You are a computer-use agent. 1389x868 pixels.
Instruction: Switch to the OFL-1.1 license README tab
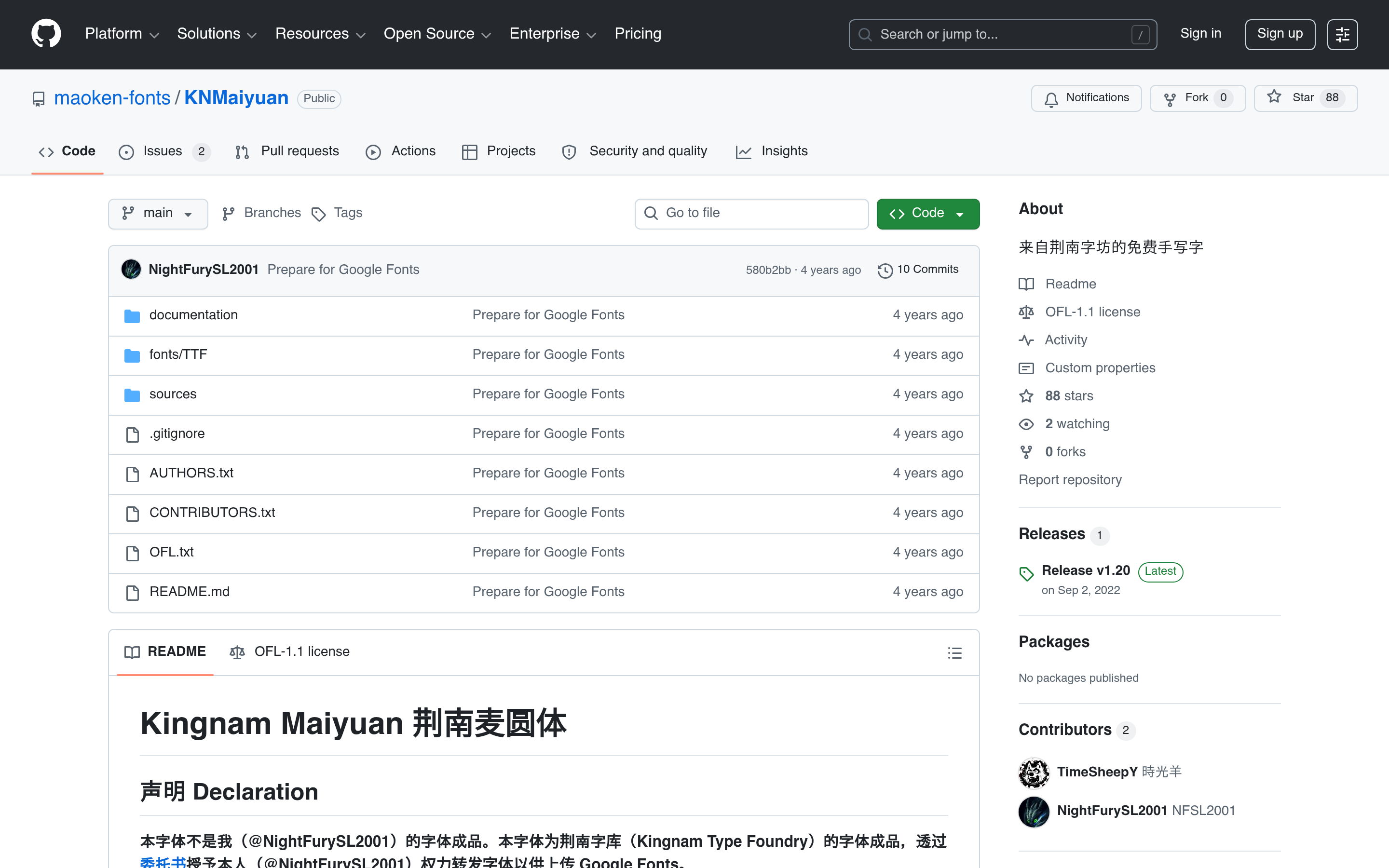pos(290,652)
